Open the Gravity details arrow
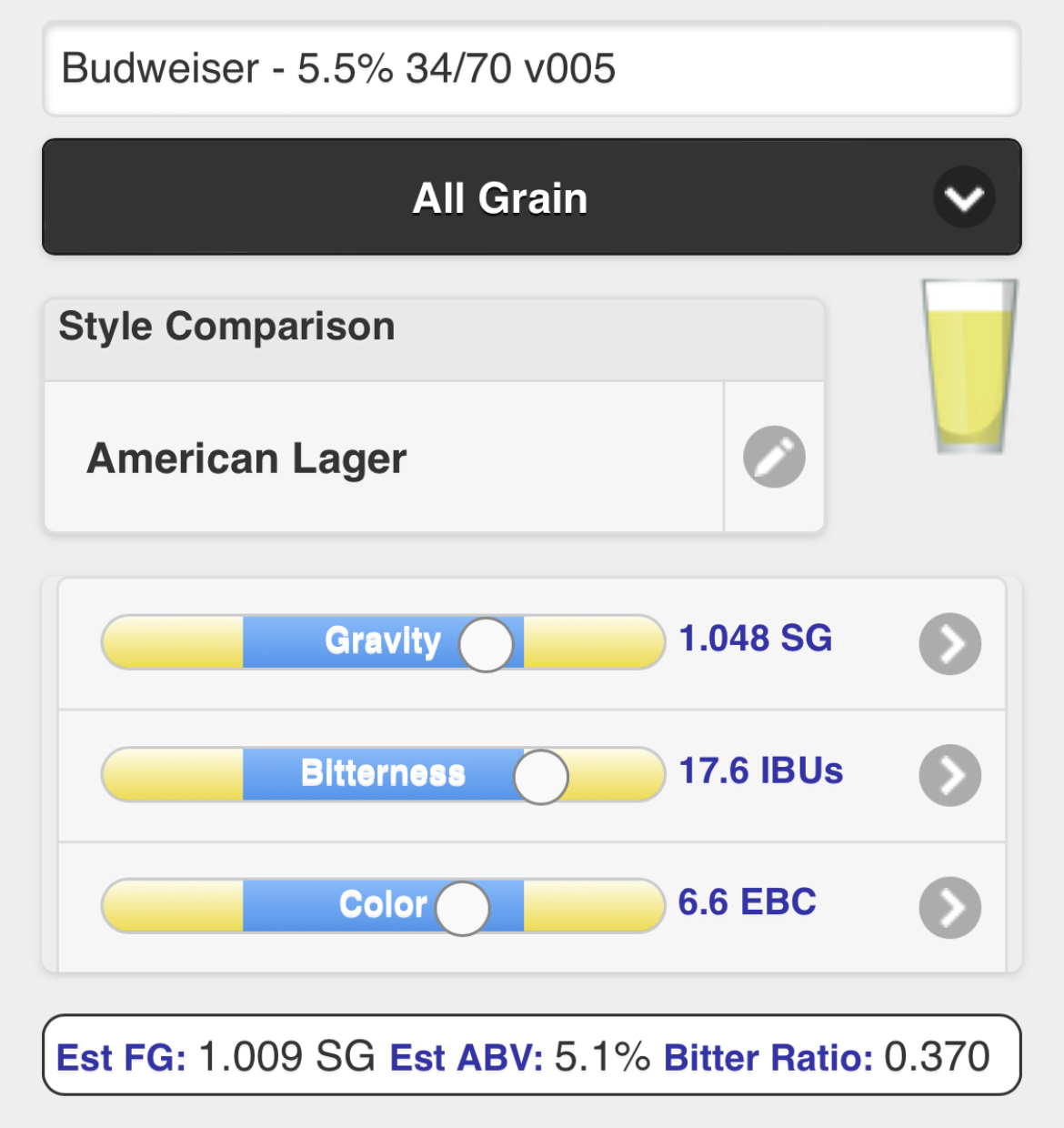Image resolution: width=1064 pixels, height=1128 pixels. point(949,644)
